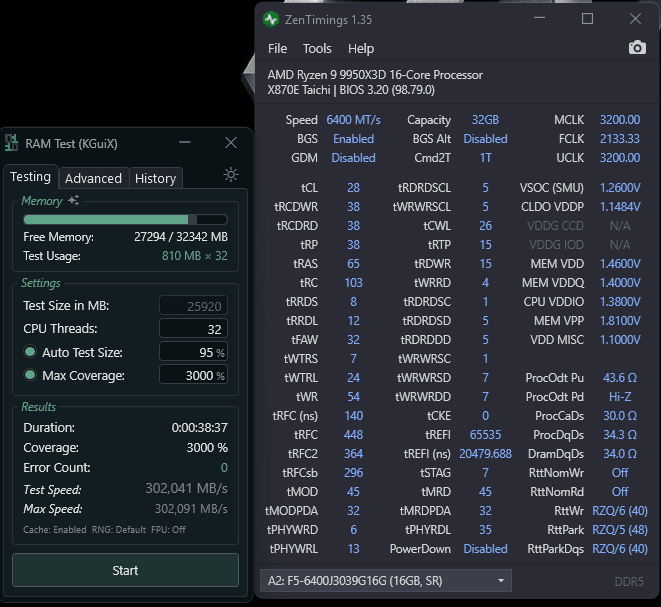
Task: Minimize the ZenTimings window
Action: 540,19
